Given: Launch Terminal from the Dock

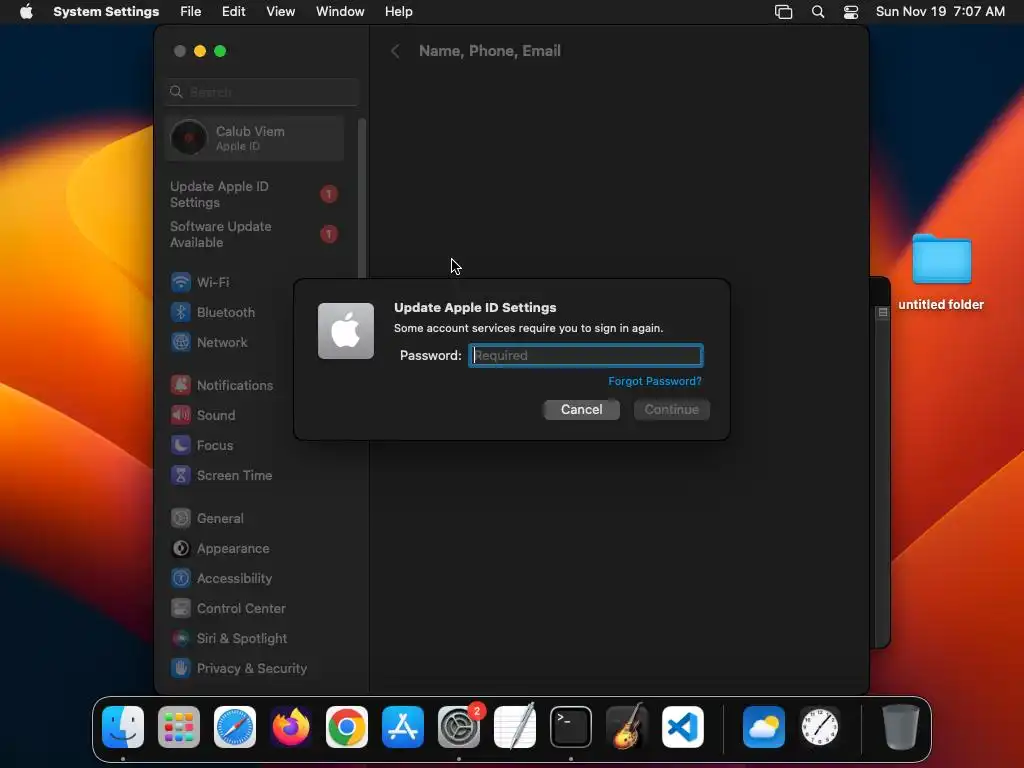Looking at the screenshot, I should pyautogui.click(x=571, y=727).
